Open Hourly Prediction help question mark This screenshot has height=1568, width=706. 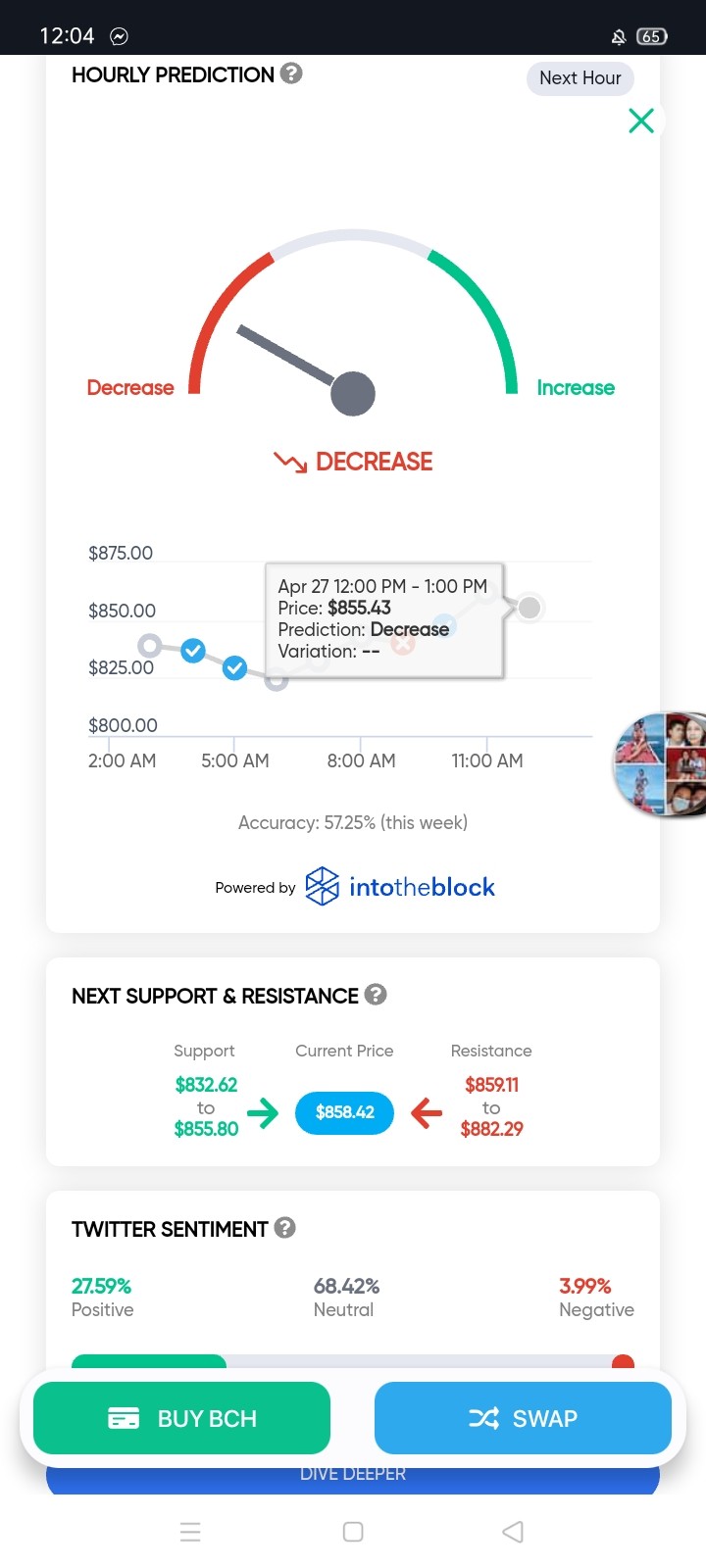point(291,73)
